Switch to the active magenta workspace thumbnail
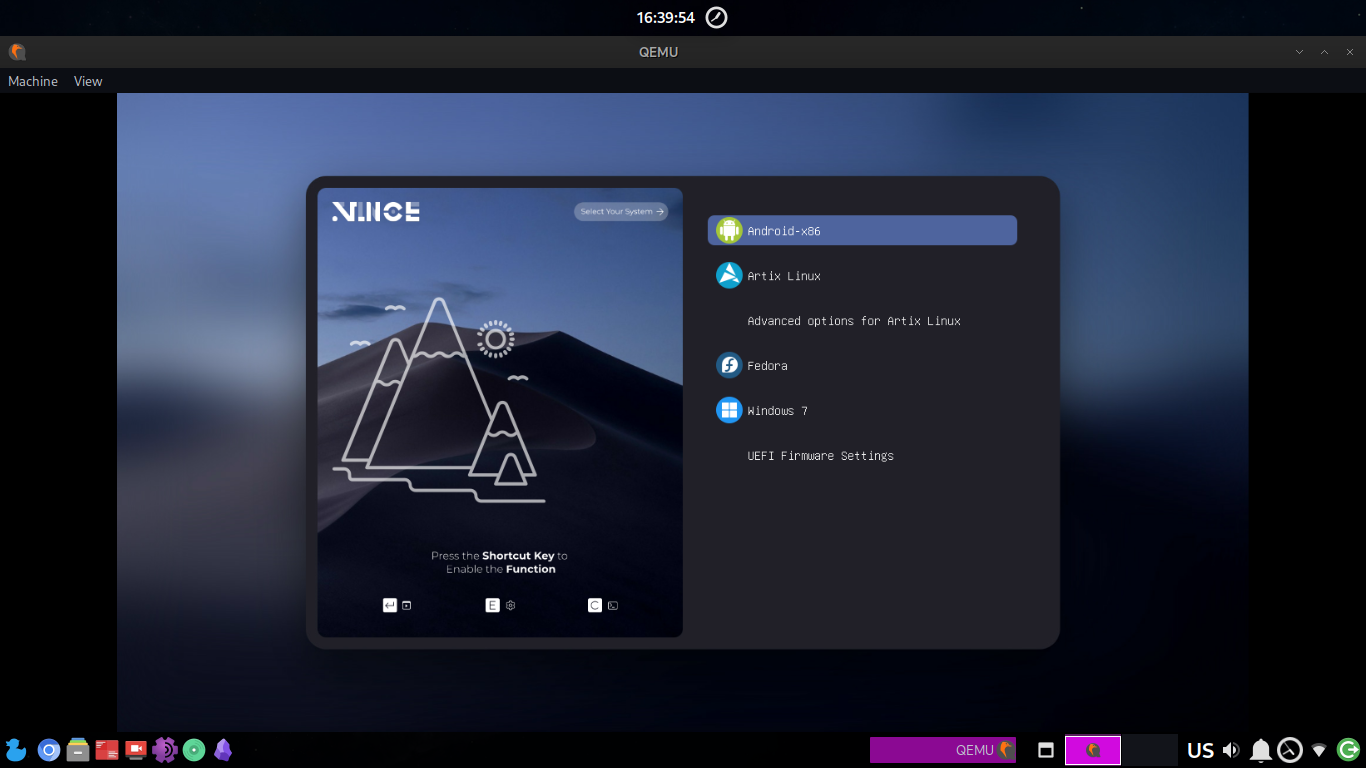The height and width of the screenshot is (768, 1366). click(1093, 750)
